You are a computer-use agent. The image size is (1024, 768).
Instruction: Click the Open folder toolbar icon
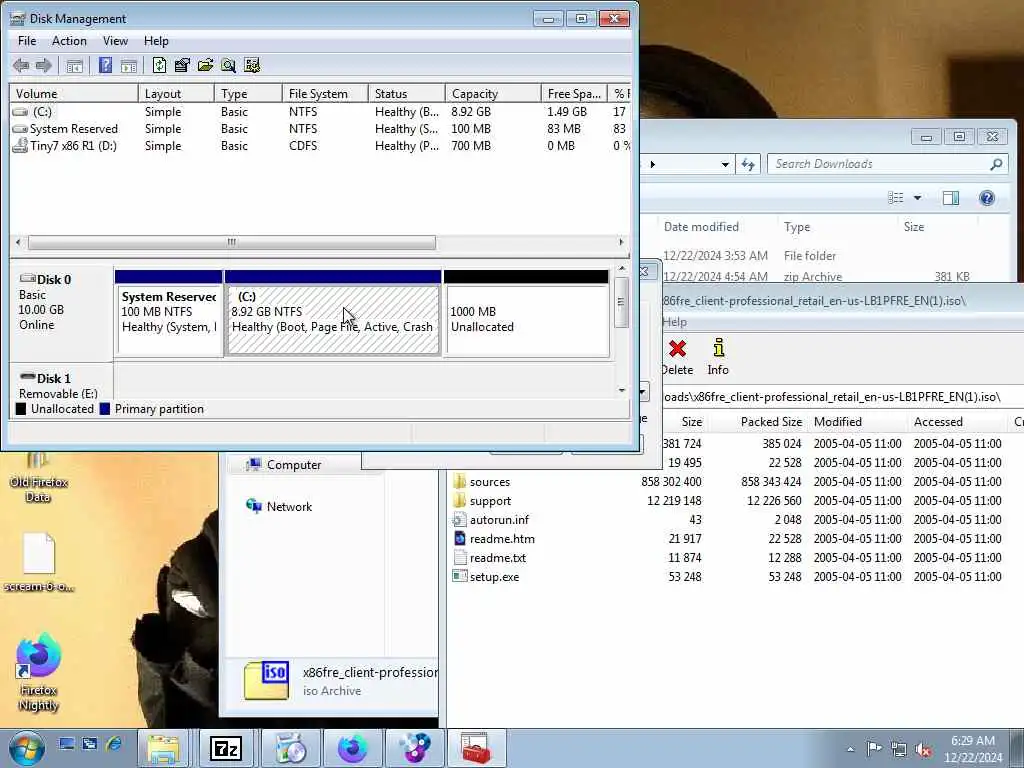pos(205,65)
